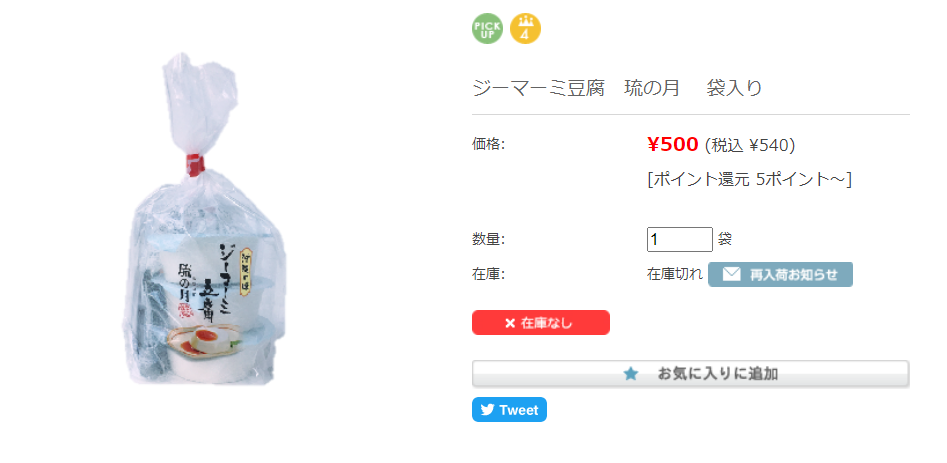
Task: Click the 在庫切れ stock status text
Action: (x=675, y=275)
